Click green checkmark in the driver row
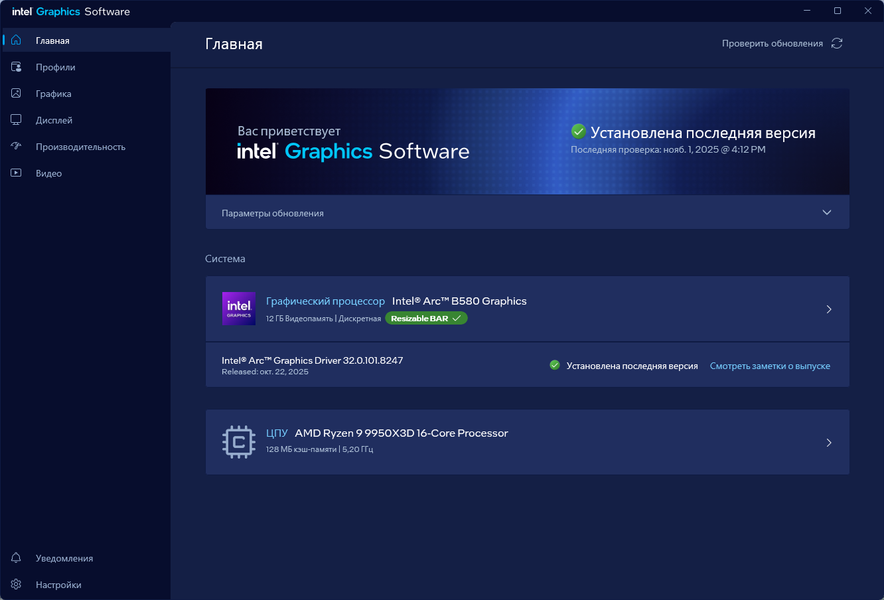Image resolution: width=884 pixels, height=600 pixels. (555, 365)
